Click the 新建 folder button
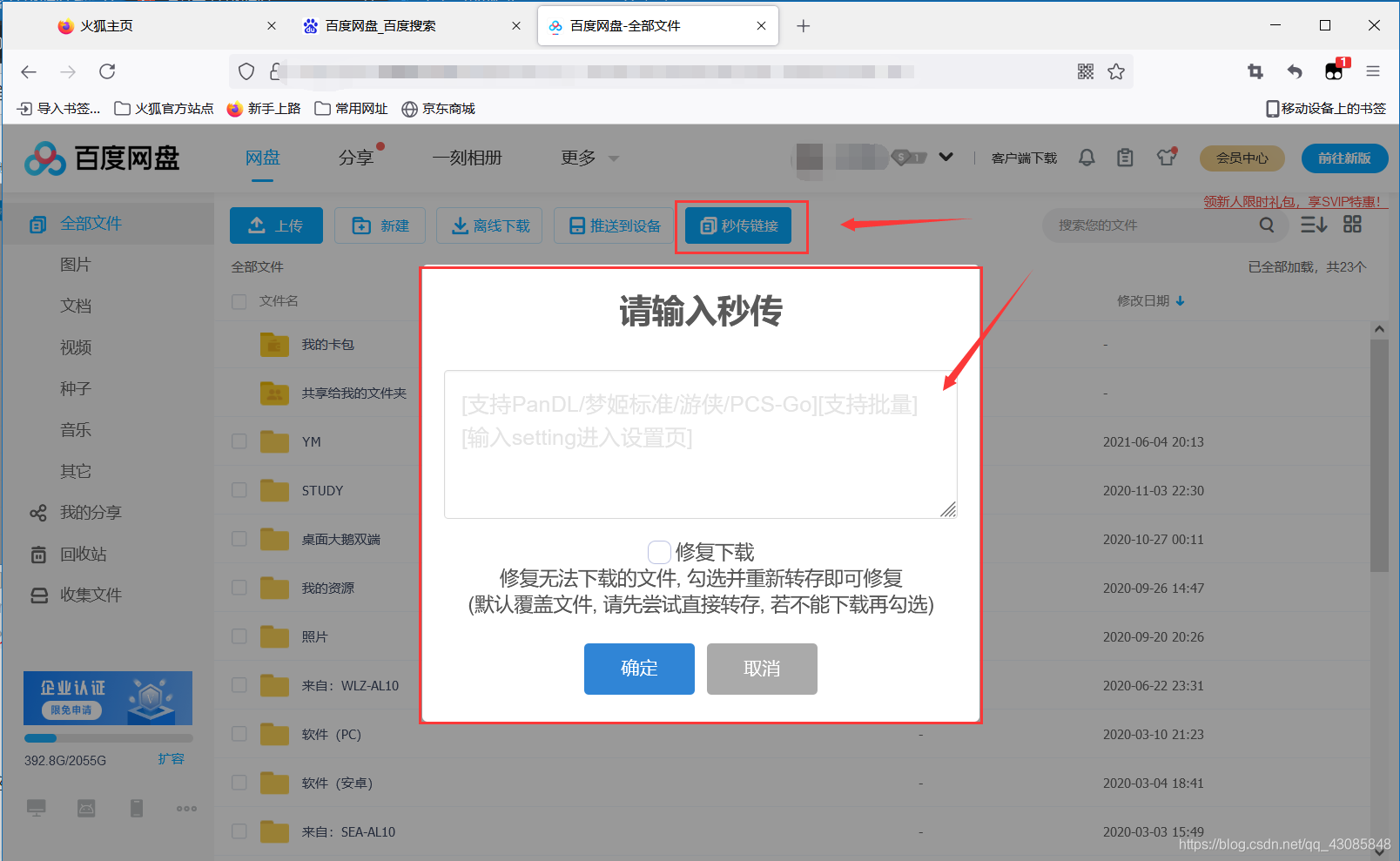 (380, 225)
